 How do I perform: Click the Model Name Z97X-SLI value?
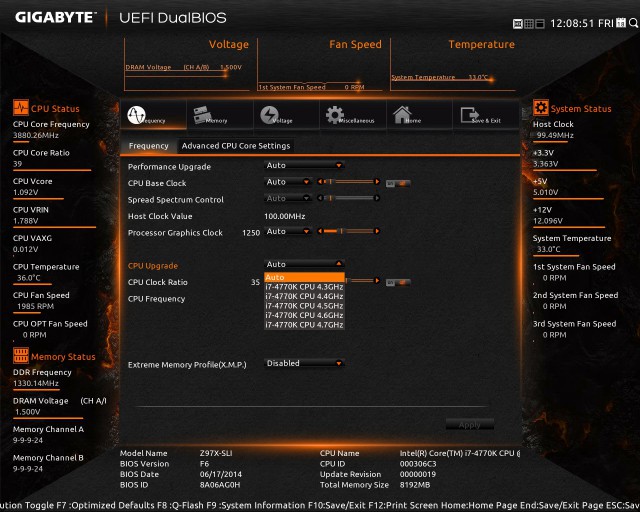[216, 453]
